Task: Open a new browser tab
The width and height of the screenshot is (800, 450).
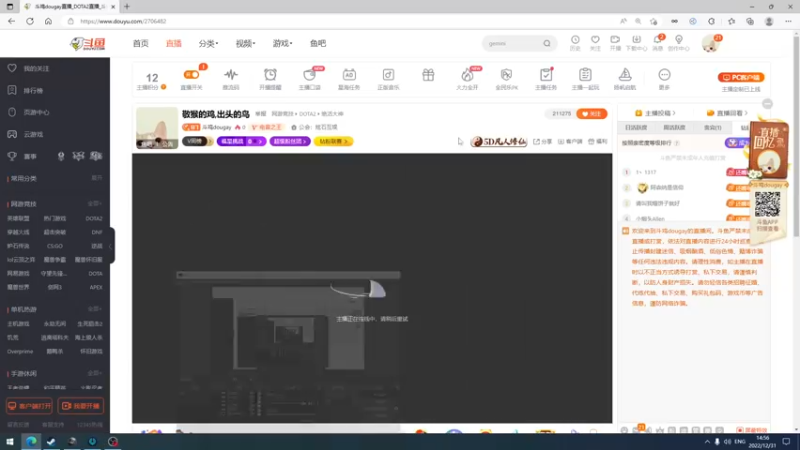Action: tap(127, 7)
